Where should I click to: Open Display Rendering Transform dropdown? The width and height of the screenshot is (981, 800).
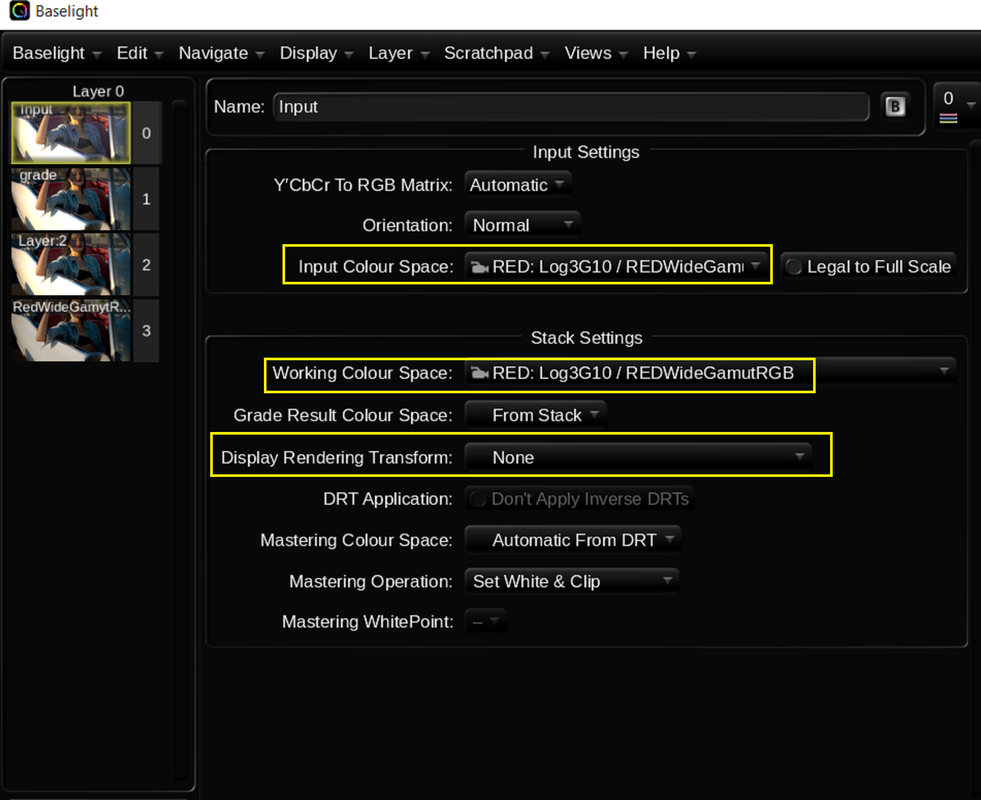pyautogui.click(x=638, y=457)
